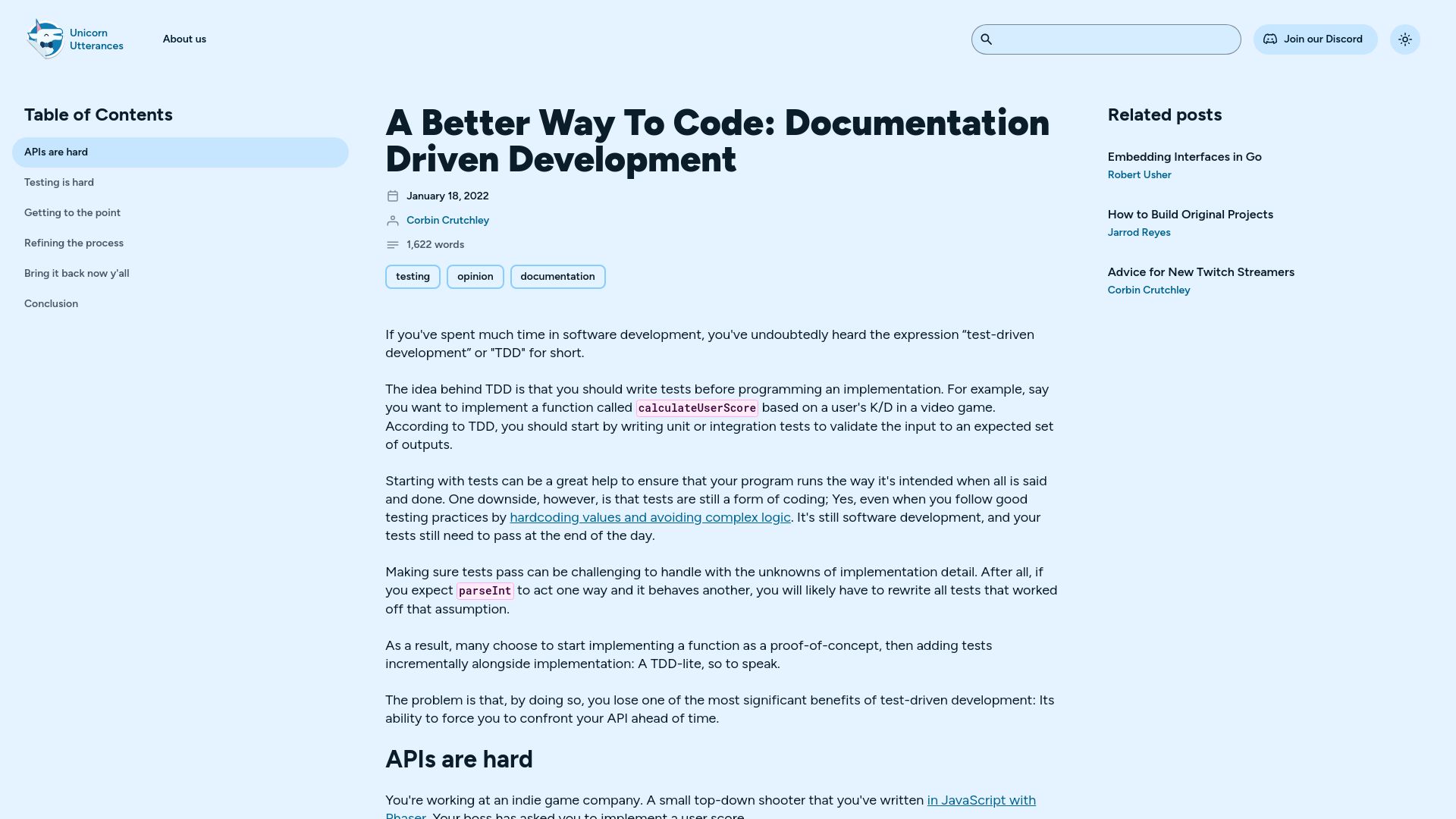1456x819 pixels.
Task: Focus the search input field
Action: coord(1106,39)
